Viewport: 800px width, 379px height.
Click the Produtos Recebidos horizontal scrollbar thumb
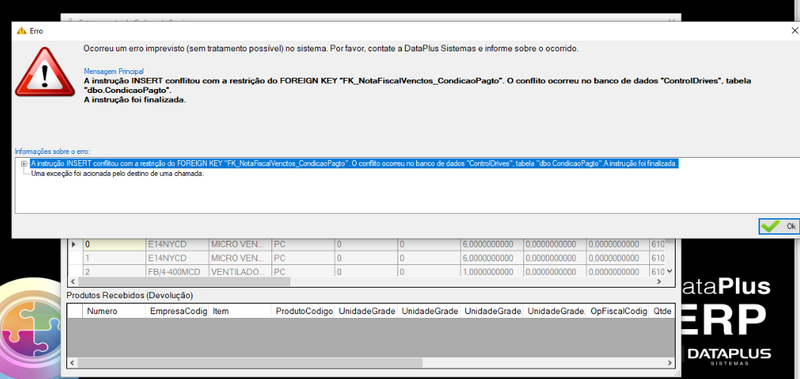[250, 363]
